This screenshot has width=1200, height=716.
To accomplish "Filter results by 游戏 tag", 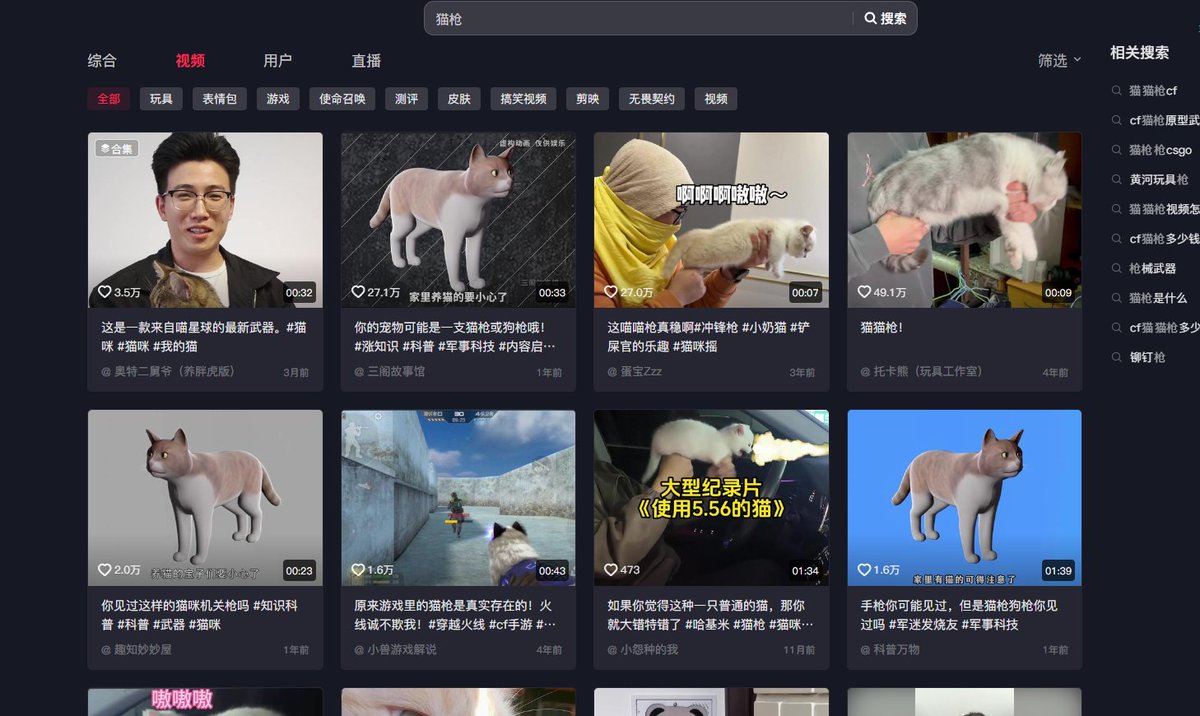I will point(278,99).
